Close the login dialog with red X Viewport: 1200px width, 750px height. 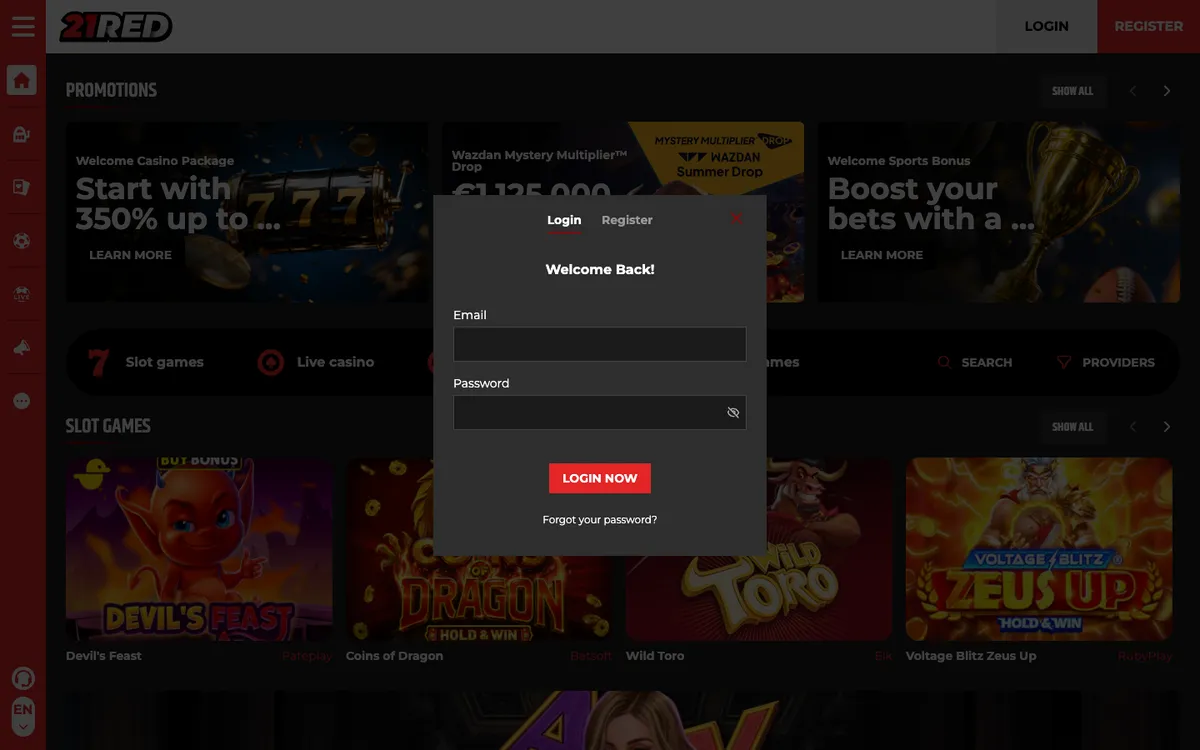click(736, 218)
